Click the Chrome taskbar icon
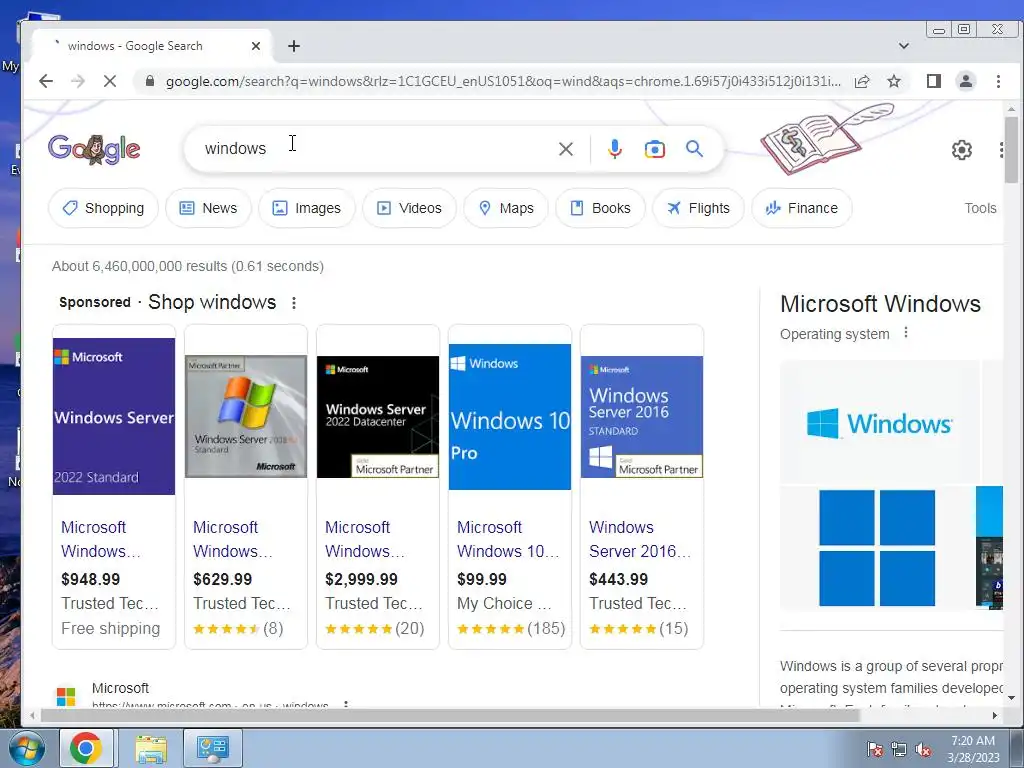The width and height of the screenshot is (1024, 768). [x=86, y=748]
